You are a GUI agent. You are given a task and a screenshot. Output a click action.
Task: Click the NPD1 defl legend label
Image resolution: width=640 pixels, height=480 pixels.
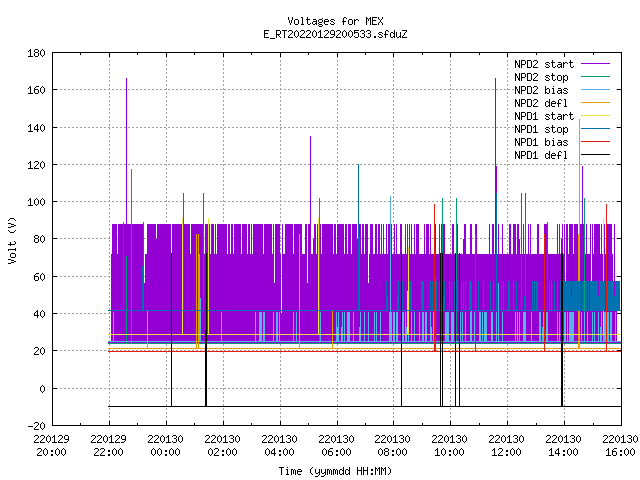point(541,156)
